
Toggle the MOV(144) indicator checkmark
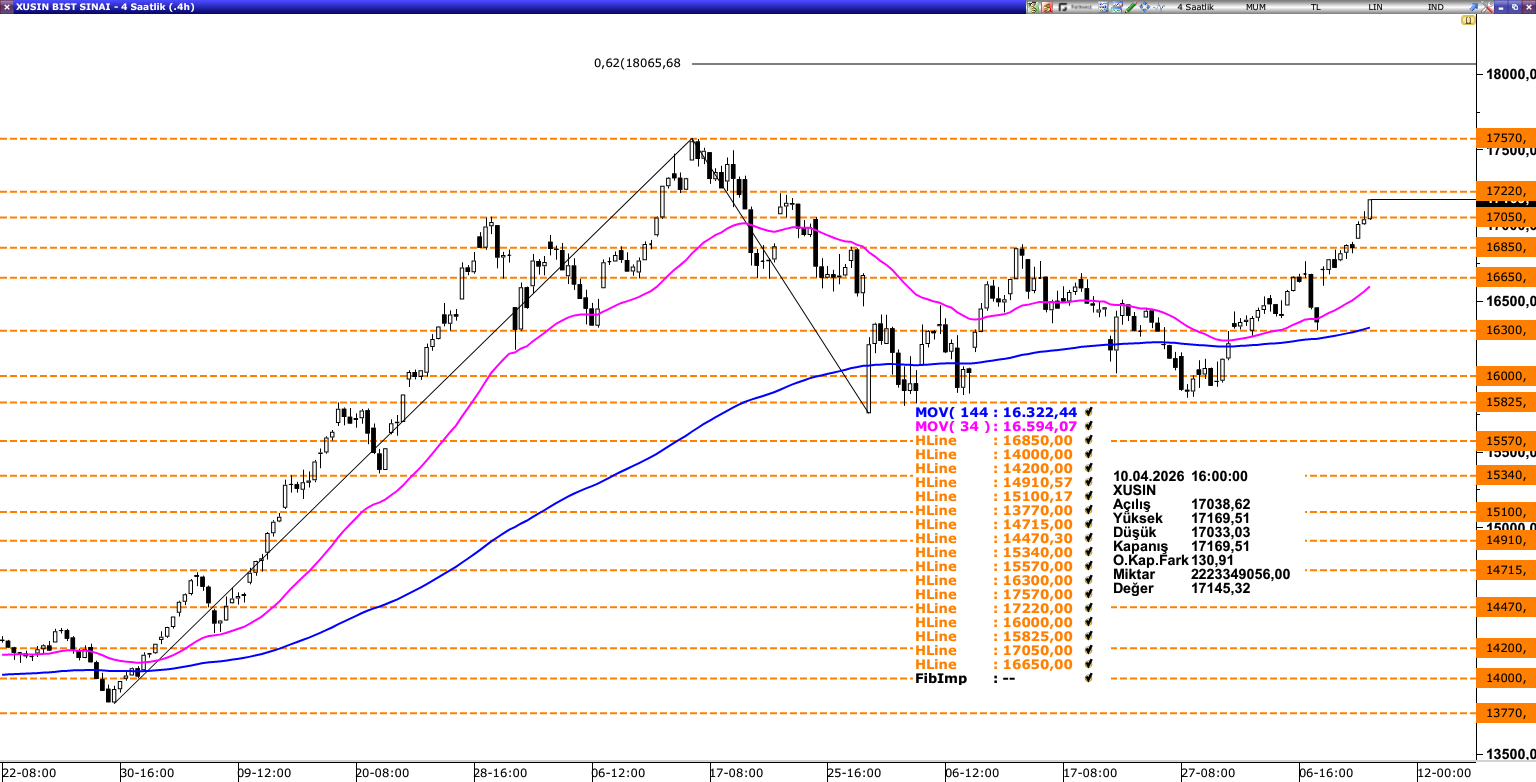(1088, 412)
